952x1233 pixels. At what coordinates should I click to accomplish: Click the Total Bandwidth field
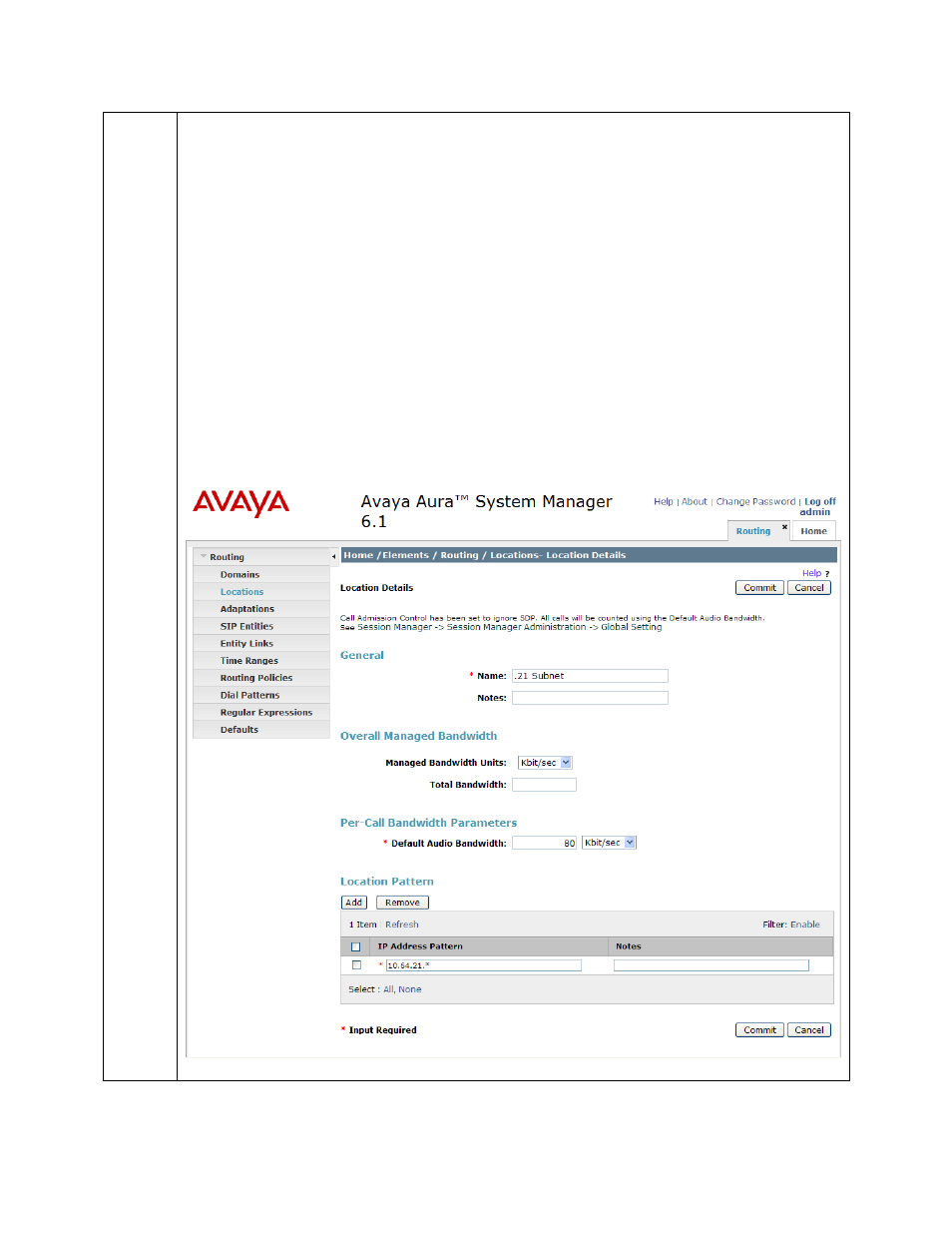click(544, 785)
